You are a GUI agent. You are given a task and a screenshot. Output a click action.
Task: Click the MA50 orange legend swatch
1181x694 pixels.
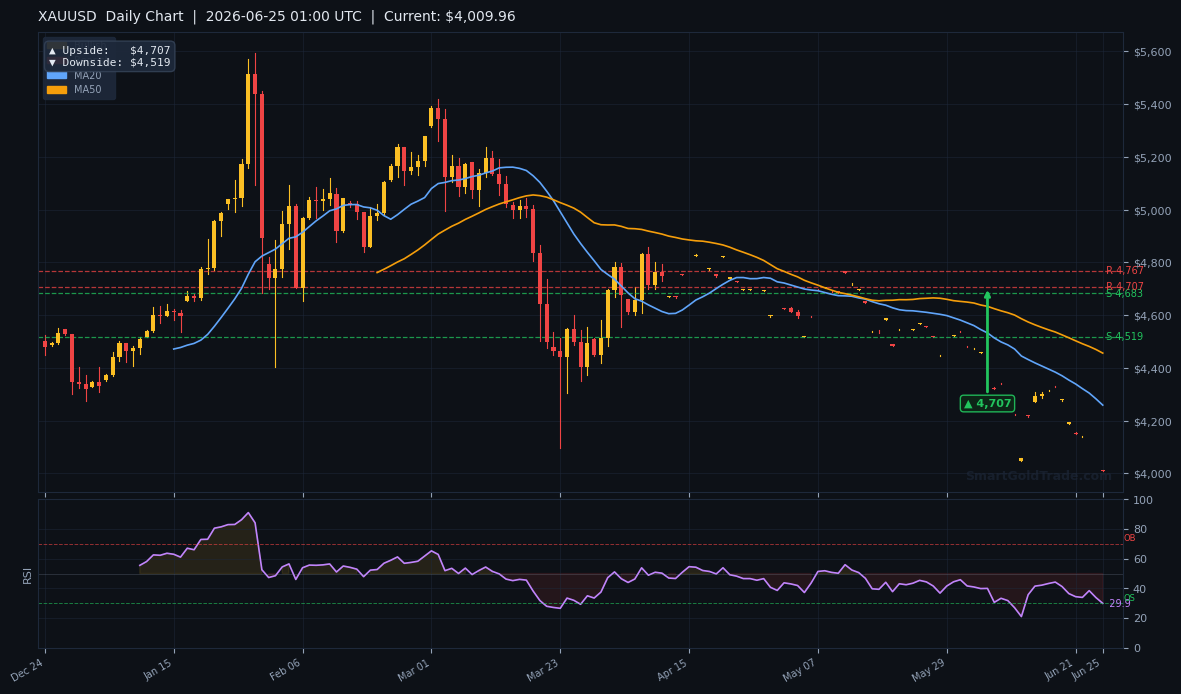click(56, 90)
